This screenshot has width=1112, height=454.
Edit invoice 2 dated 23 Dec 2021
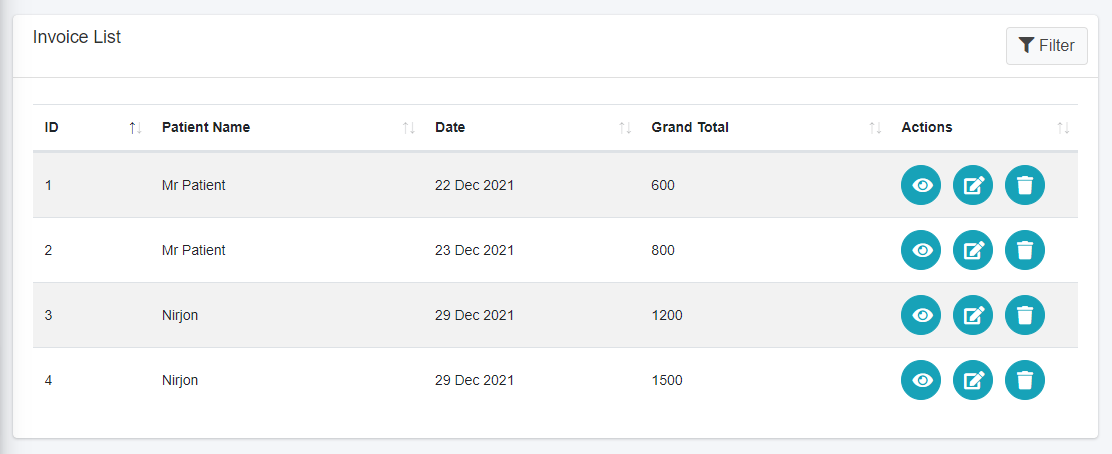coord(973,250)
